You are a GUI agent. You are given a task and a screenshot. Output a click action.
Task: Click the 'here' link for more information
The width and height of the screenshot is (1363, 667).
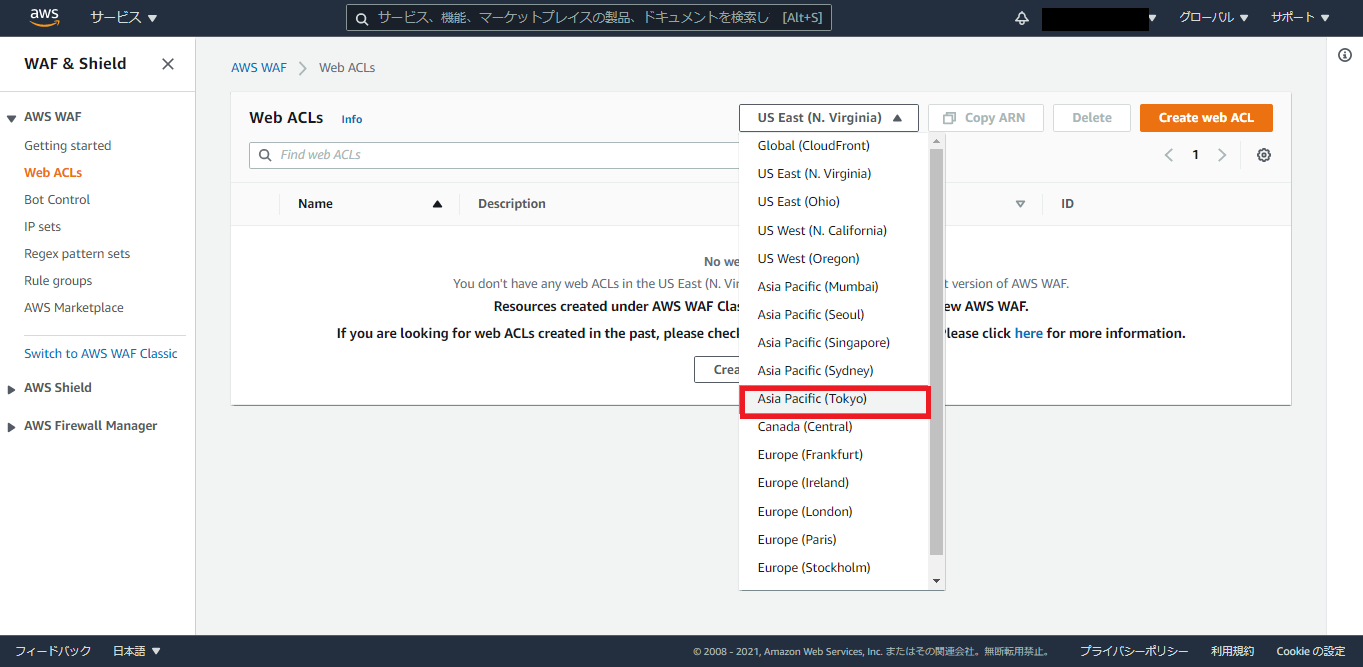pyautogui.click(x=1029, y=334)
